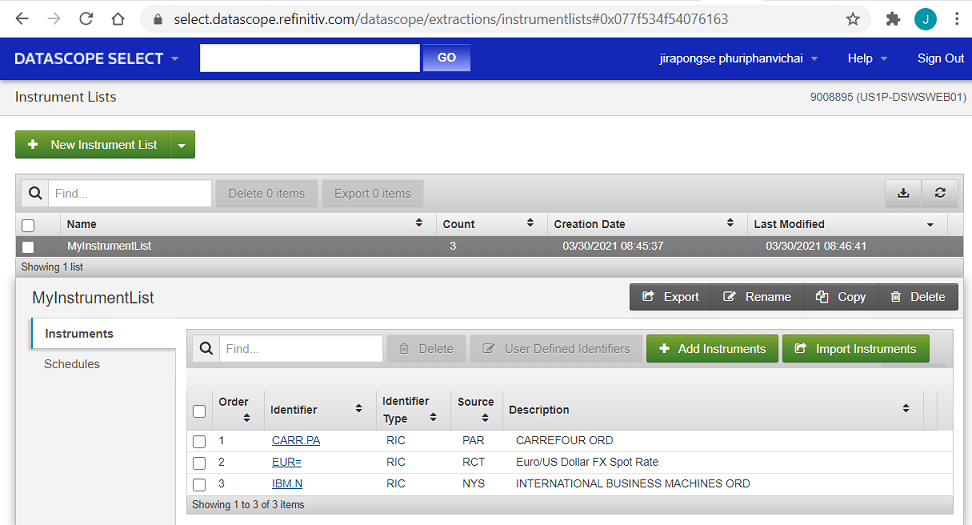Click Import Instruments button
Image resolution: width=972 pixels, height=525 pixels.
pos(855,348)
